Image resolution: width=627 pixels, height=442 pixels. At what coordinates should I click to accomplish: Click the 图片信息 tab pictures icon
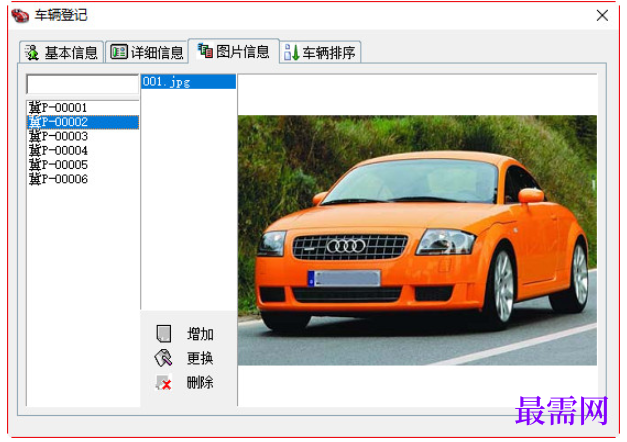point(205,51)
